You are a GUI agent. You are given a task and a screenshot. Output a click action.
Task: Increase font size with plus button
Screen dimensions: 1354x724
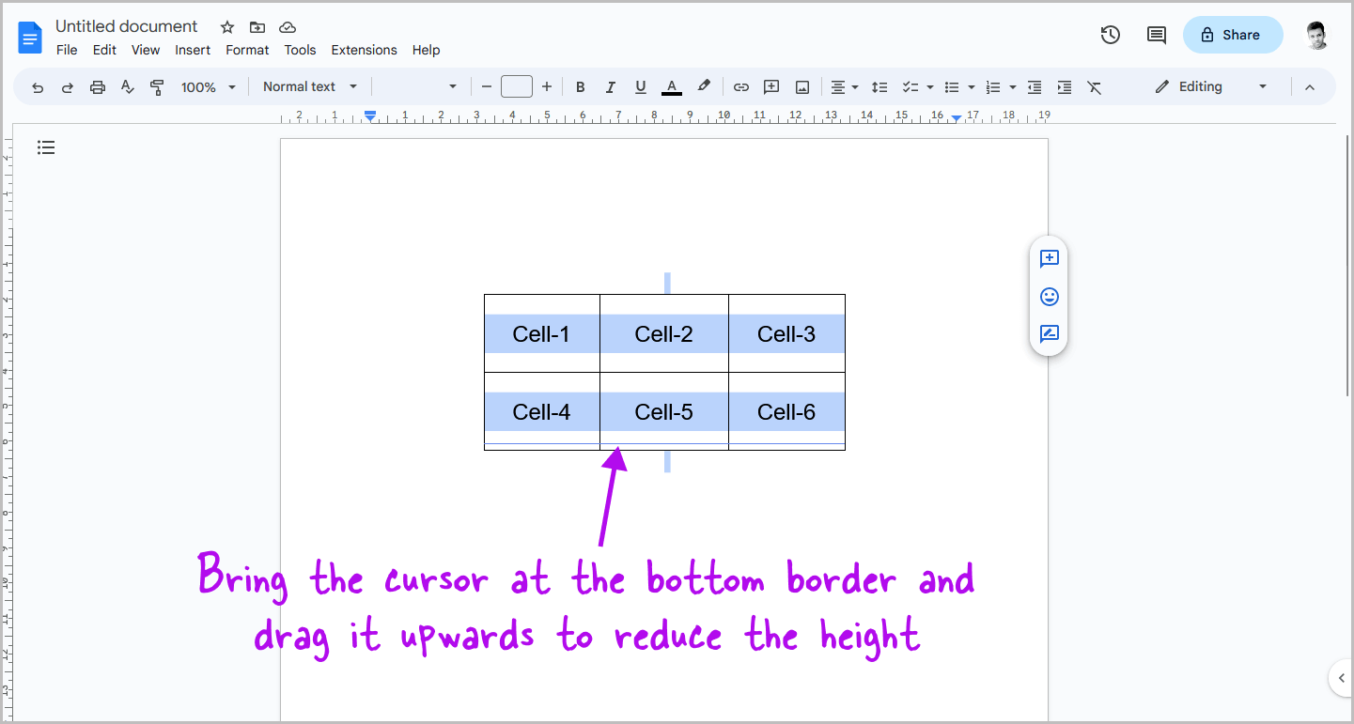(547, 87)
